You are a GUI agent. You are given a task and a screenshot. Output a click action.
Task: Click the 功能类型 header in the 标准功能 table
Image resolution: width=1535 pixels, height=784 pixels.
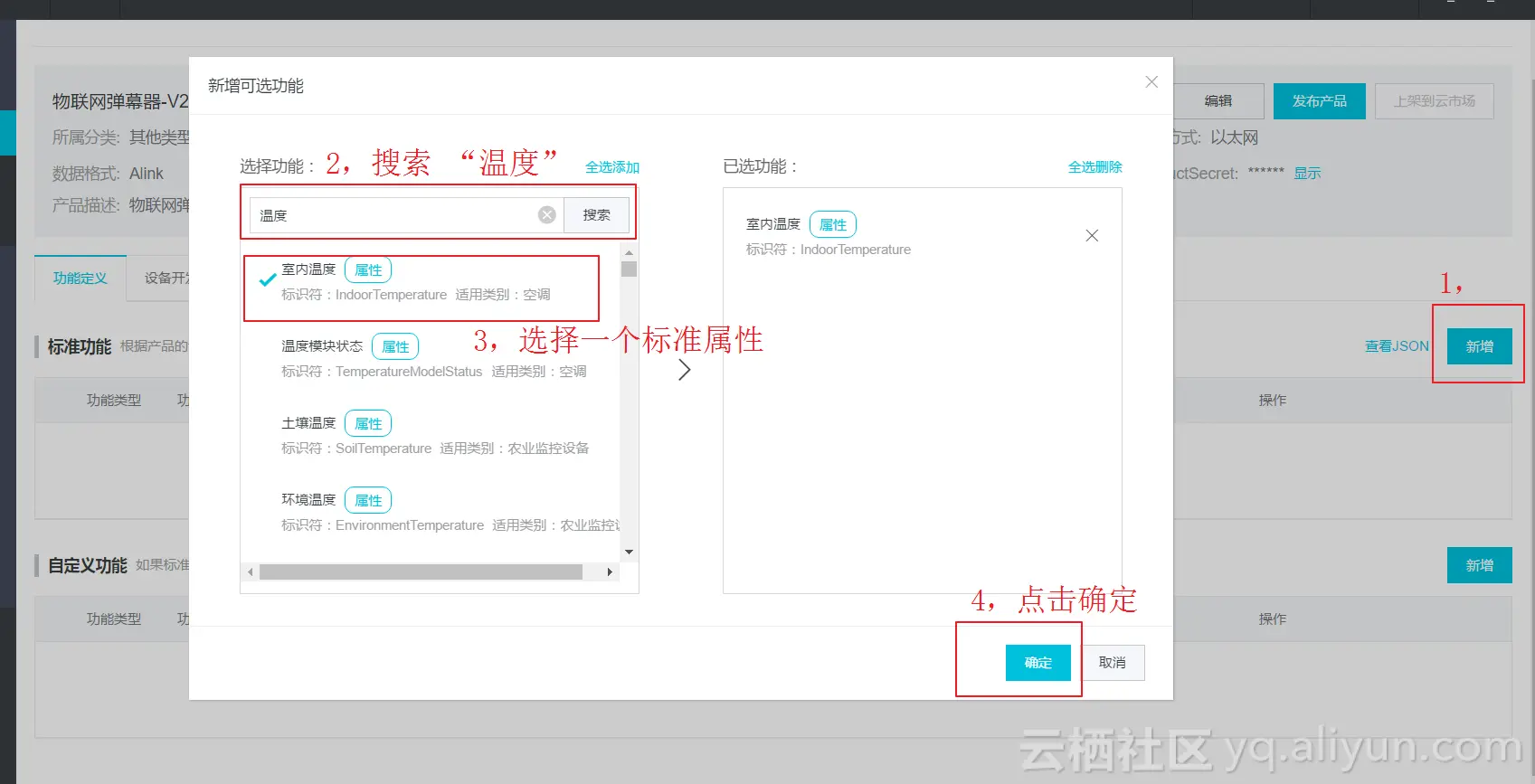click(x=114, y=401)
